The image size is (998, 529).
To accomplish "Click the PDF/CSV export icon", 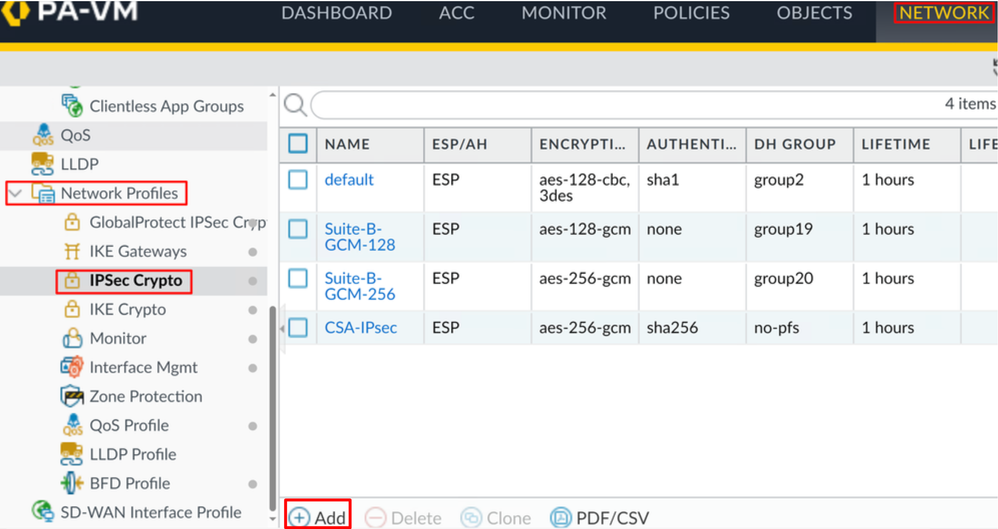I will [561, 518].
